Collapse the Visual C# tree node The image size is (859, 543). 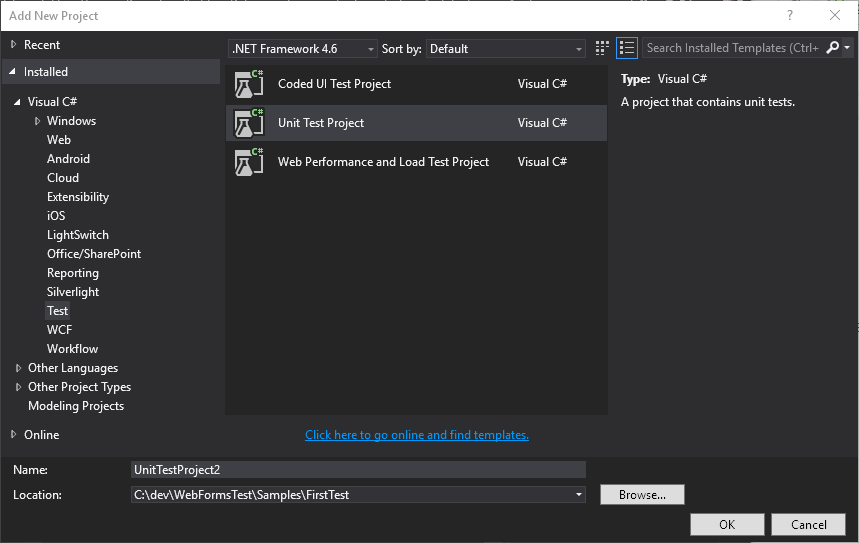(17, 102)
